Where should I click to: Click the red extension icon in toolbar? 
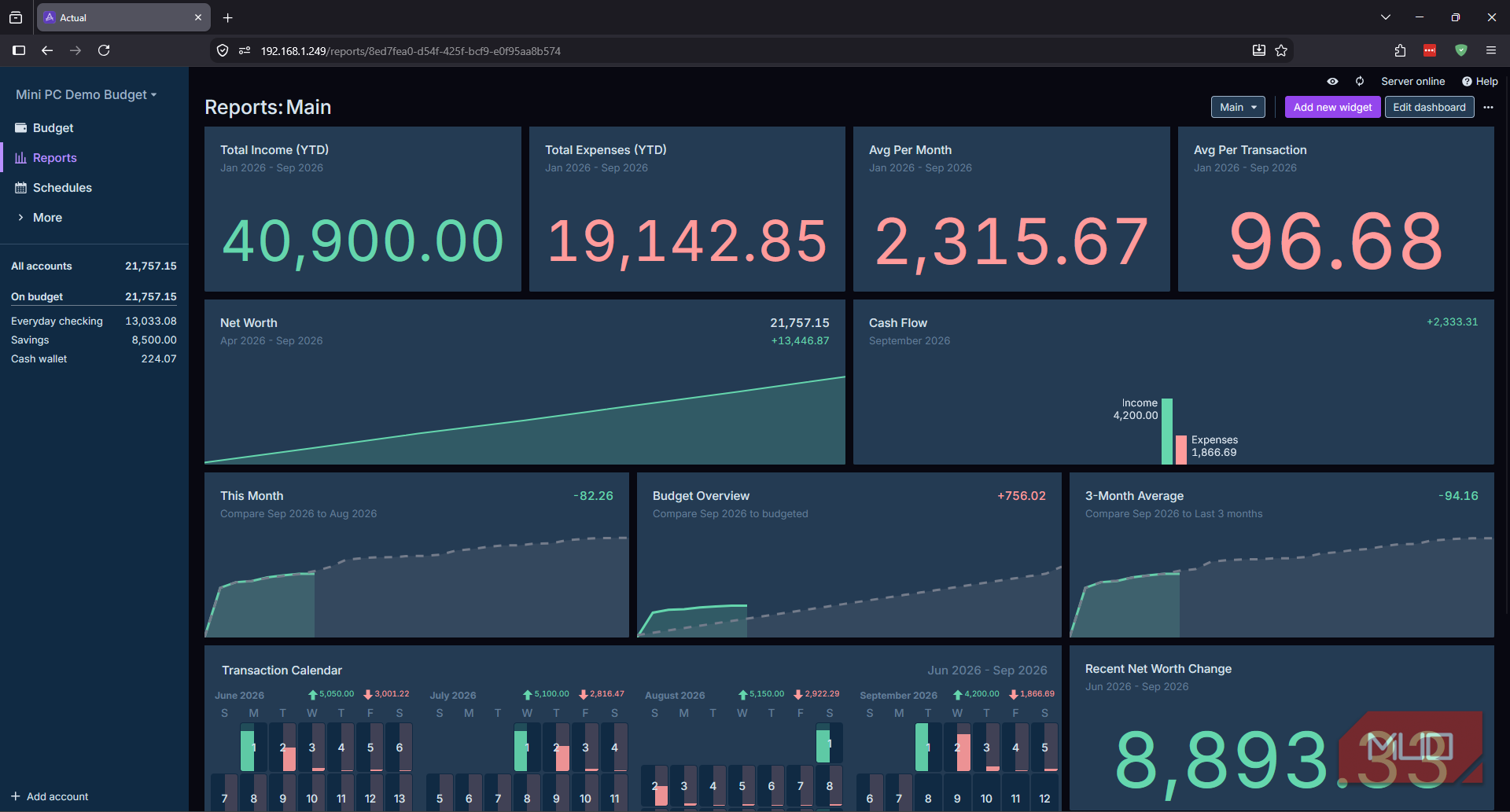coord(1430,50)
